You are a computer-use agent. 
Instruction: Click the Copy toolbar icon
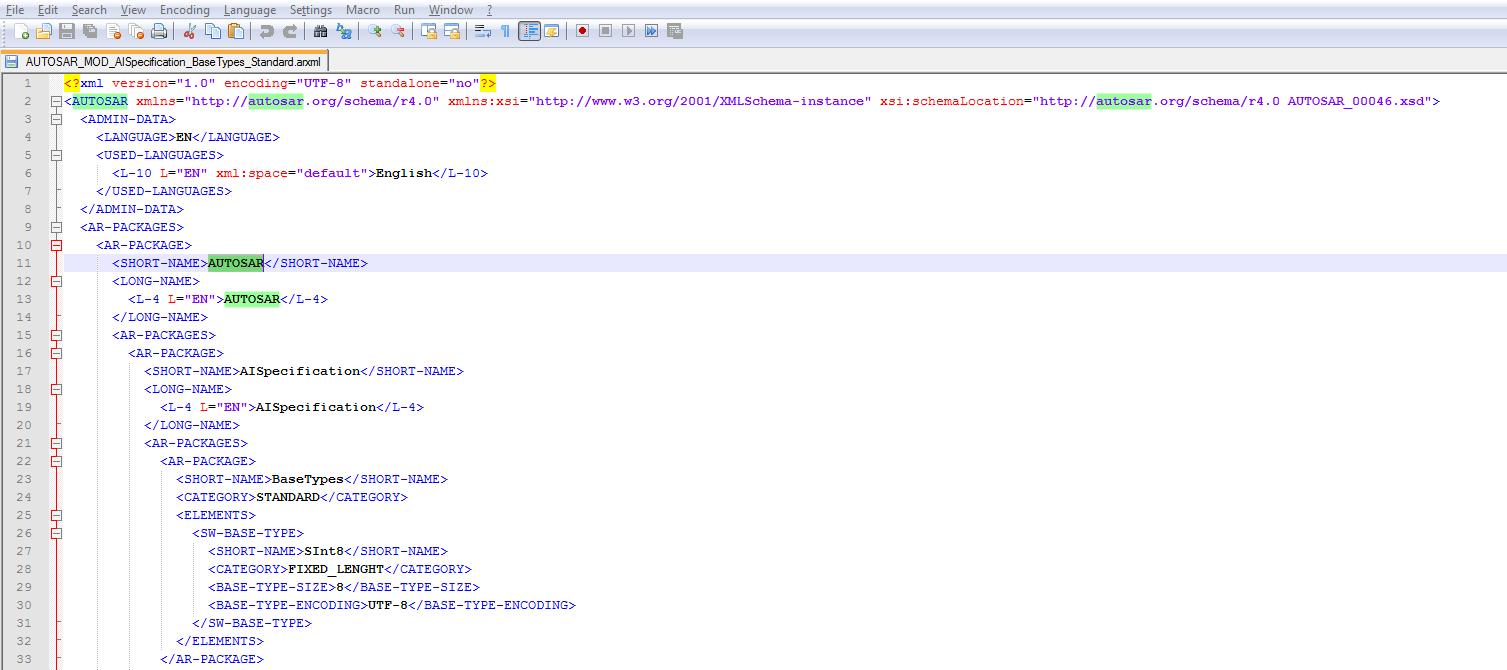212,31
